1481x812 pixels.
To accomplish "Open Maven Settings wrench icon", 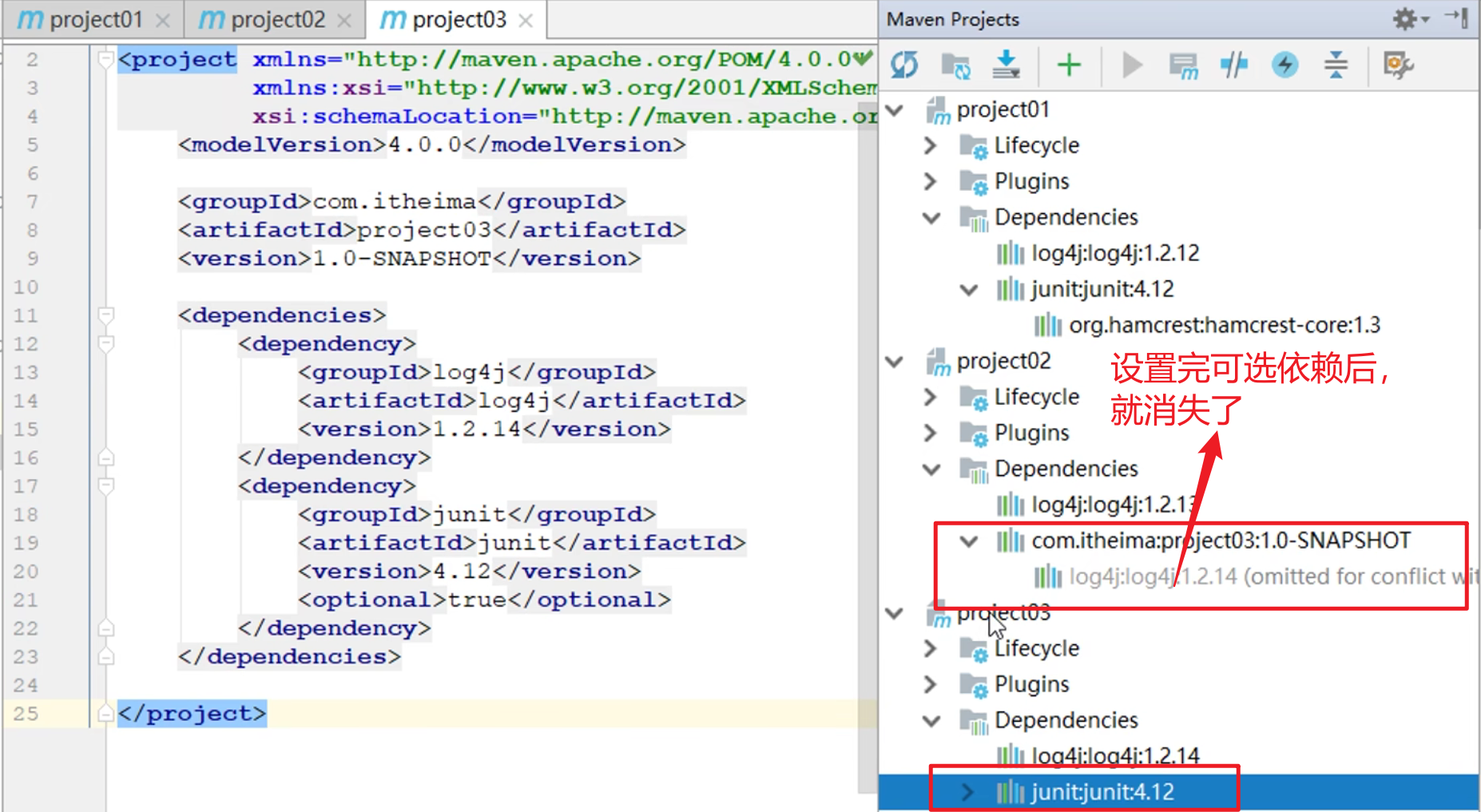I will (x=1398, y=65).
